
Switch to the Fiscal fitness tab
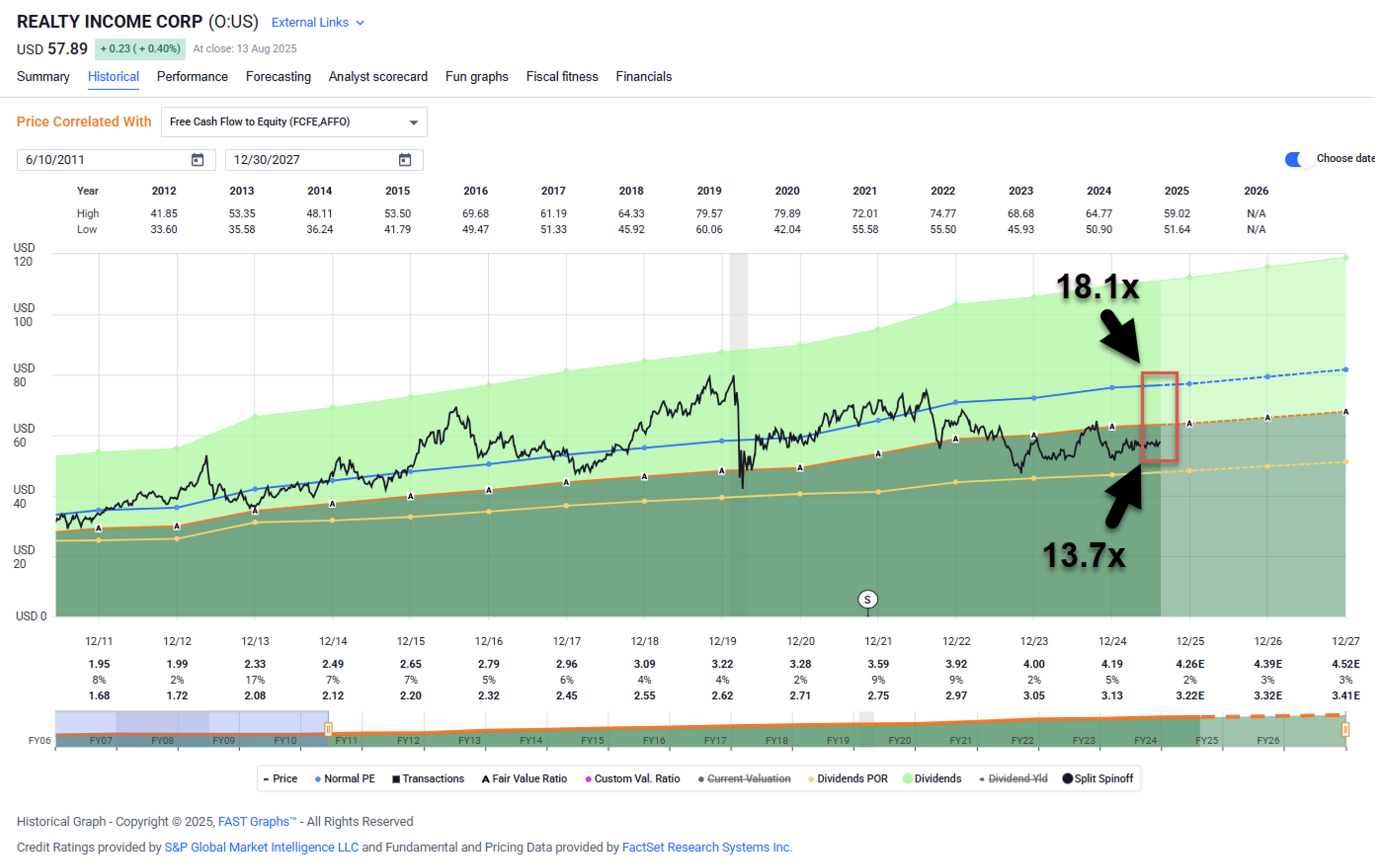[x=562, y=76]
